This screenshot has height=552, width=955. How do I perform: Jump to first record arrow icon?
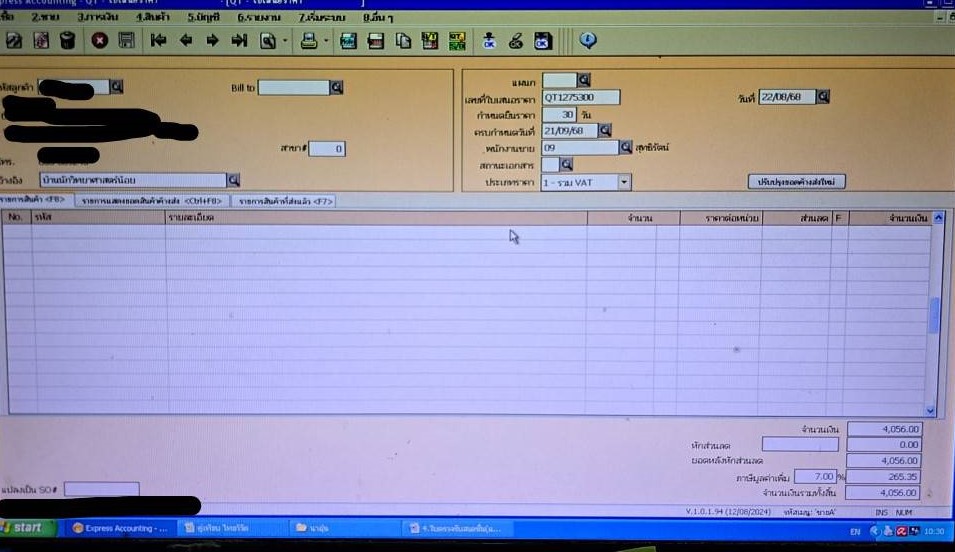(x=158, y=41)
